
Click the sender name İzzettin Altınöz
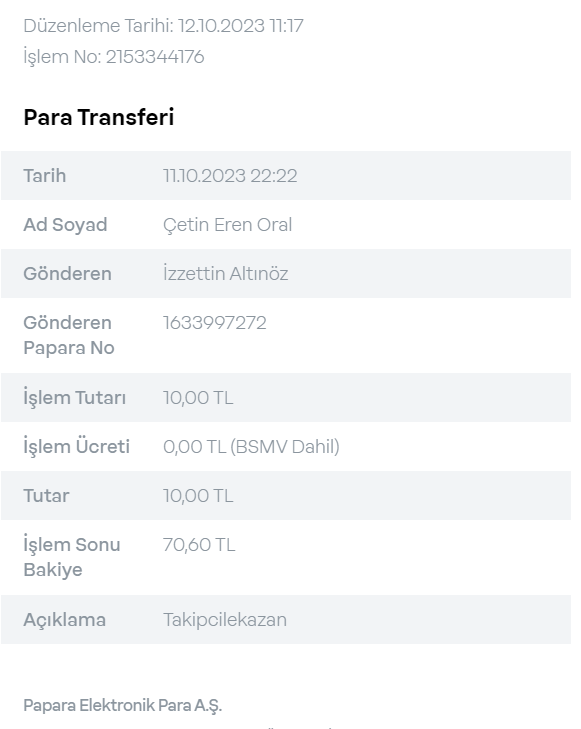[225, 273]
